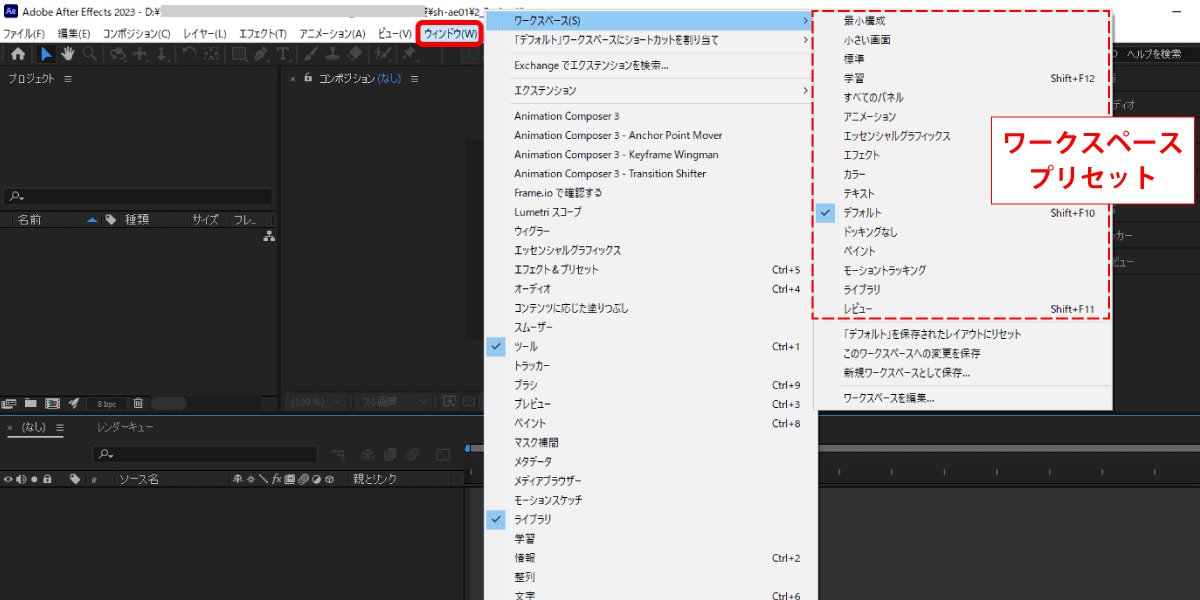The height and width of the screenshot is (600, 1200).
Task: Select the Type (T) tool
Action: click(283, 54)
